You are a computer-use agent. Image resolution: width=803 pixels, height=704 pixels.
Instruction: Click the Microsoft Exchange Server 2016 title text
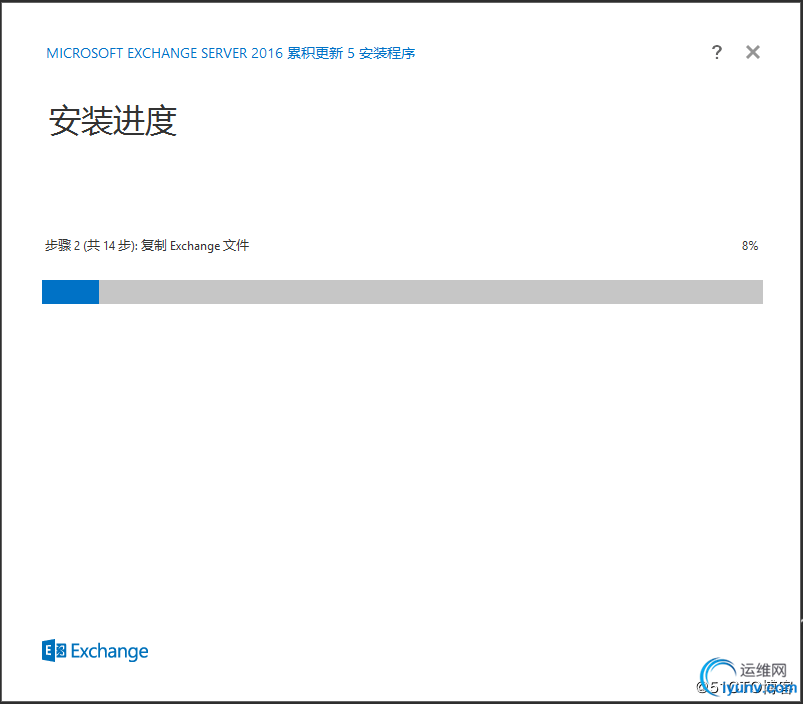[230, 53]
